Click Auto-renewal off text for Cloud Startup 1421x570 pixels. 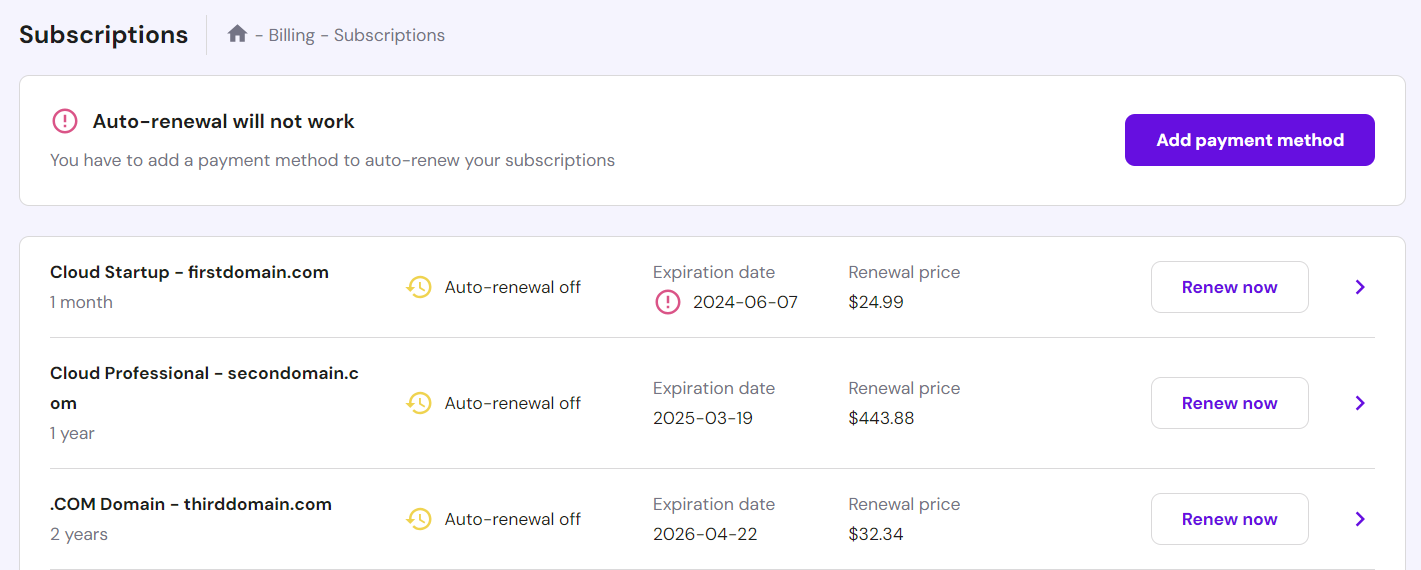(x=512, y=287)
